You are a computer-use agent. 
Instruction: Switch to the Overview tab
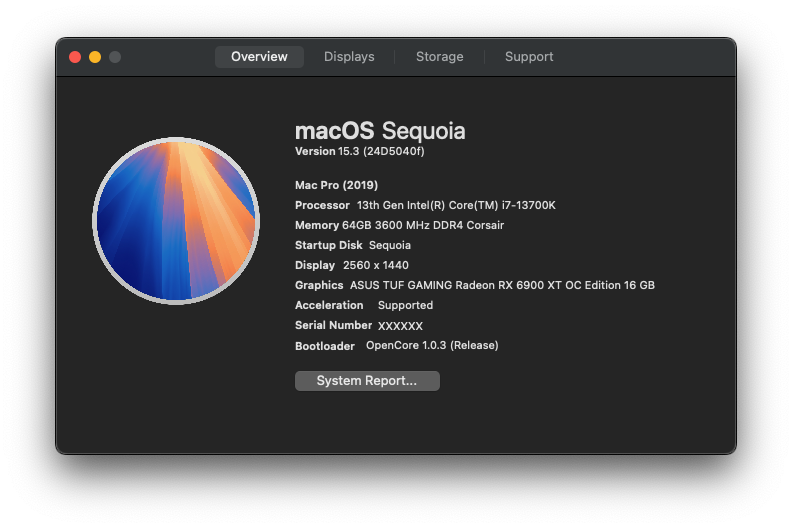tap(259, 57)
